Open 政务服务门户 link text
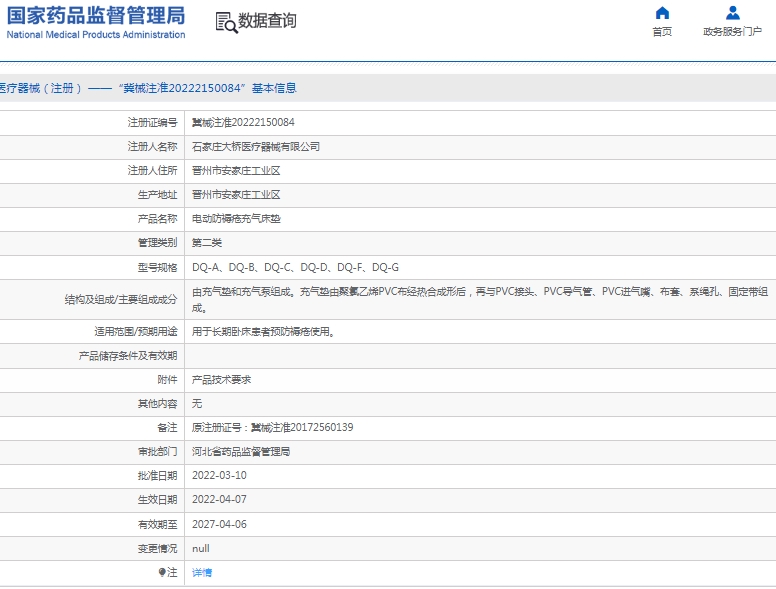The image size is (776, 589). click(732, 32)
